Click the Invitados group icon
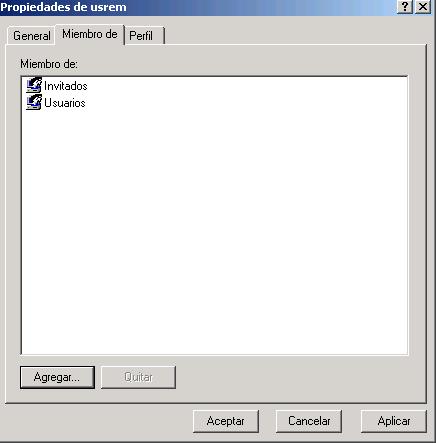The width and height of the screenshot is (436, 443). pyautogui.click(x=34, y=85)
